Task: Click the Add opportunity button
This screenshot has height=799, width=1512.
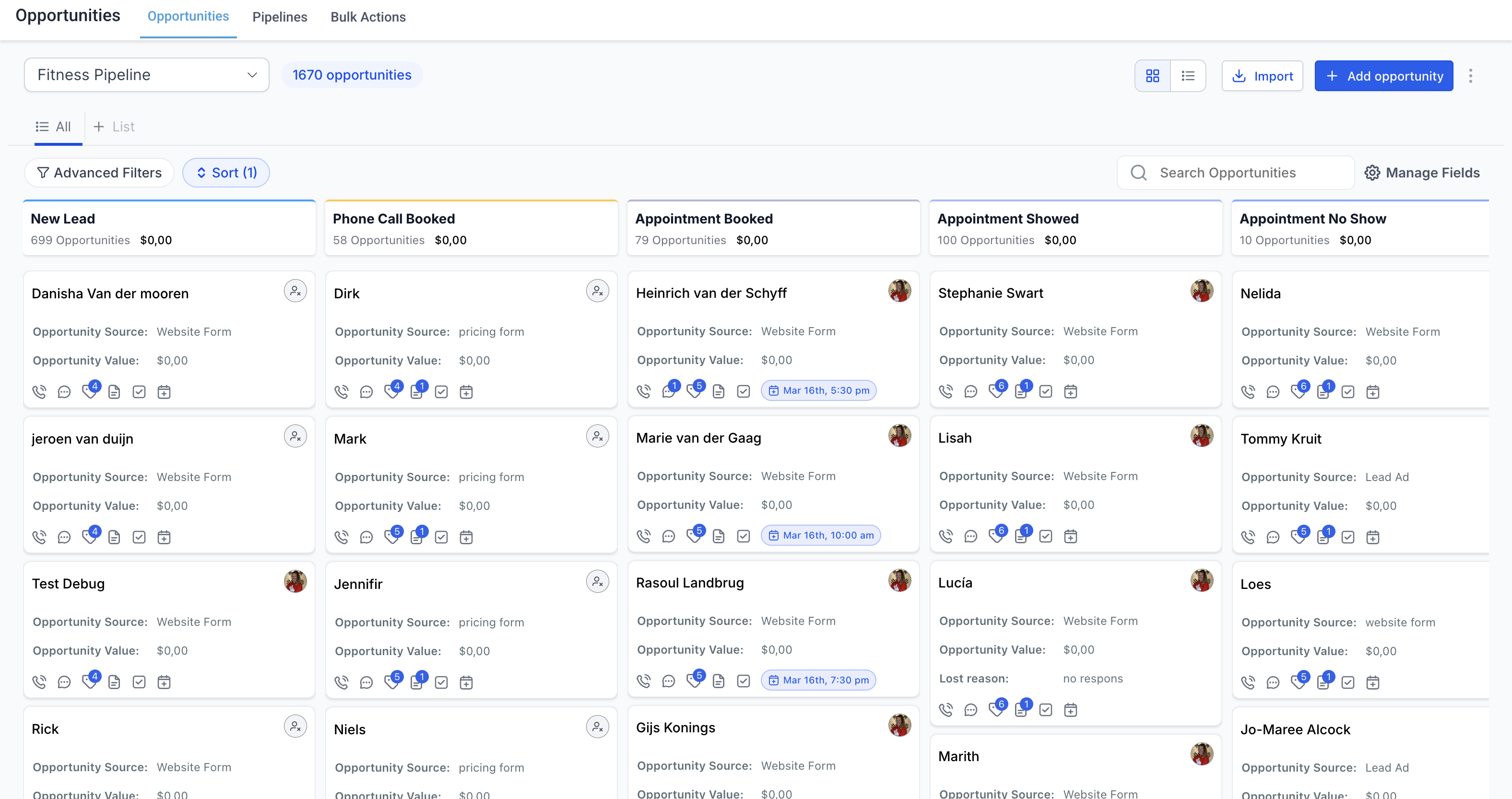Action: click(1383, 76)
